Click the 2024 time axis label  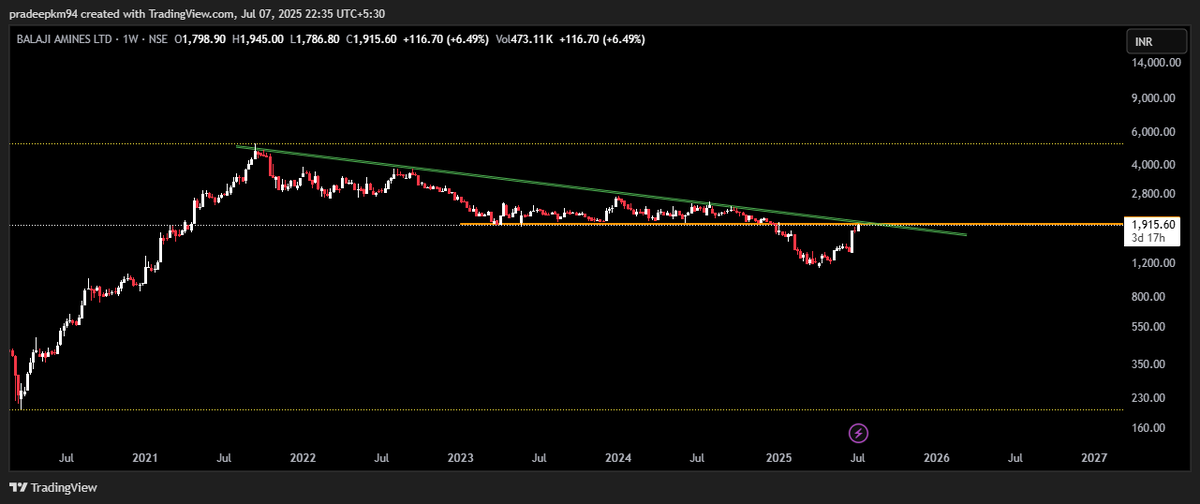618,458
